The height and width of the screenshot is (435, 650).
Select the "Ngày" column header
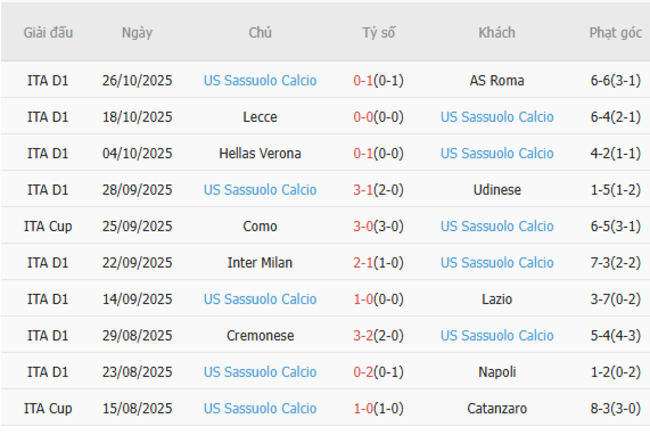[x=137, y=32]
